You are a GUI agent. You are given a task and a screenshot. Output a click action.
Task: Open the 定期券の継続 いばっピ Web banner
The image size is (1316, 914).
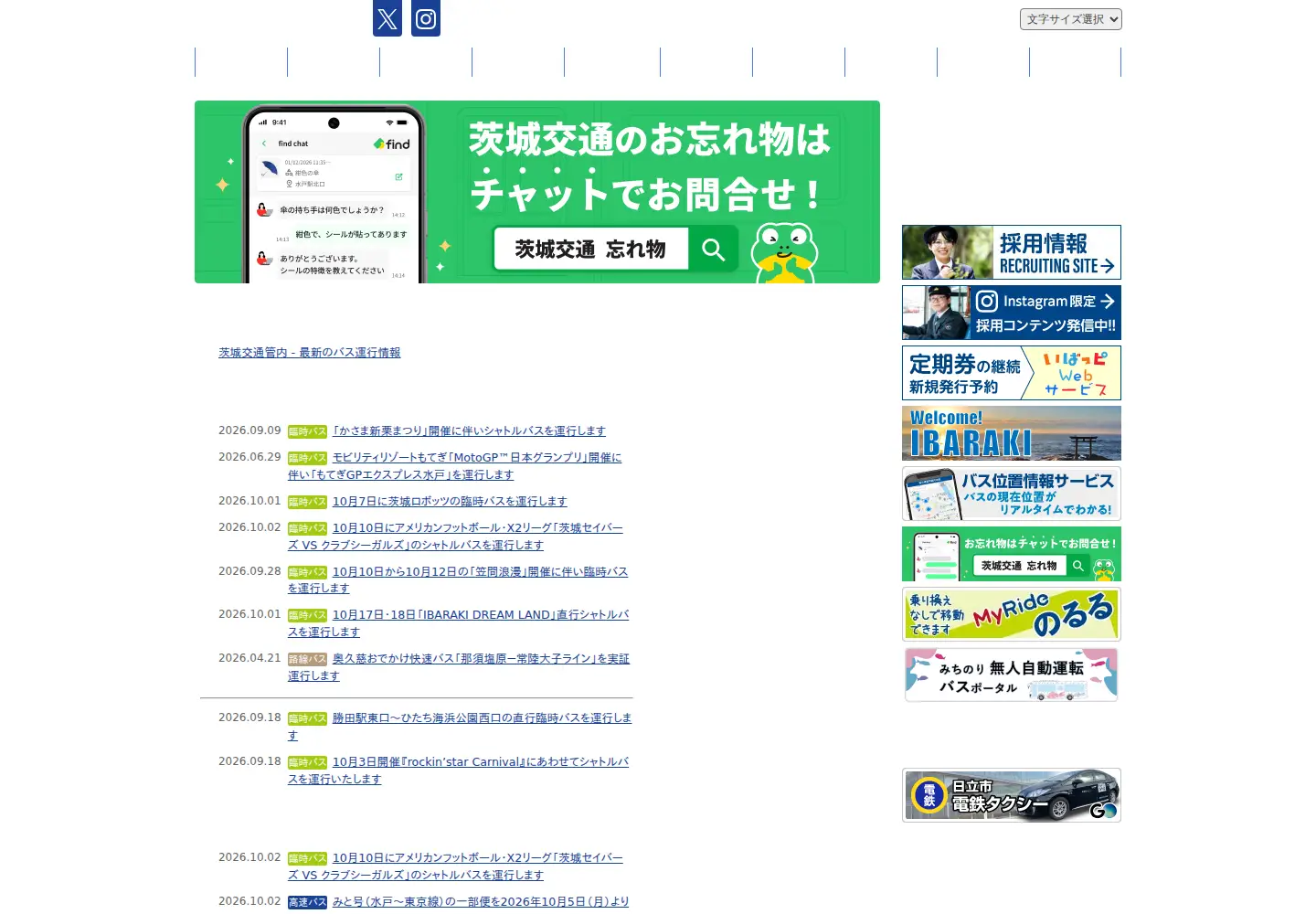(1012, 373)
